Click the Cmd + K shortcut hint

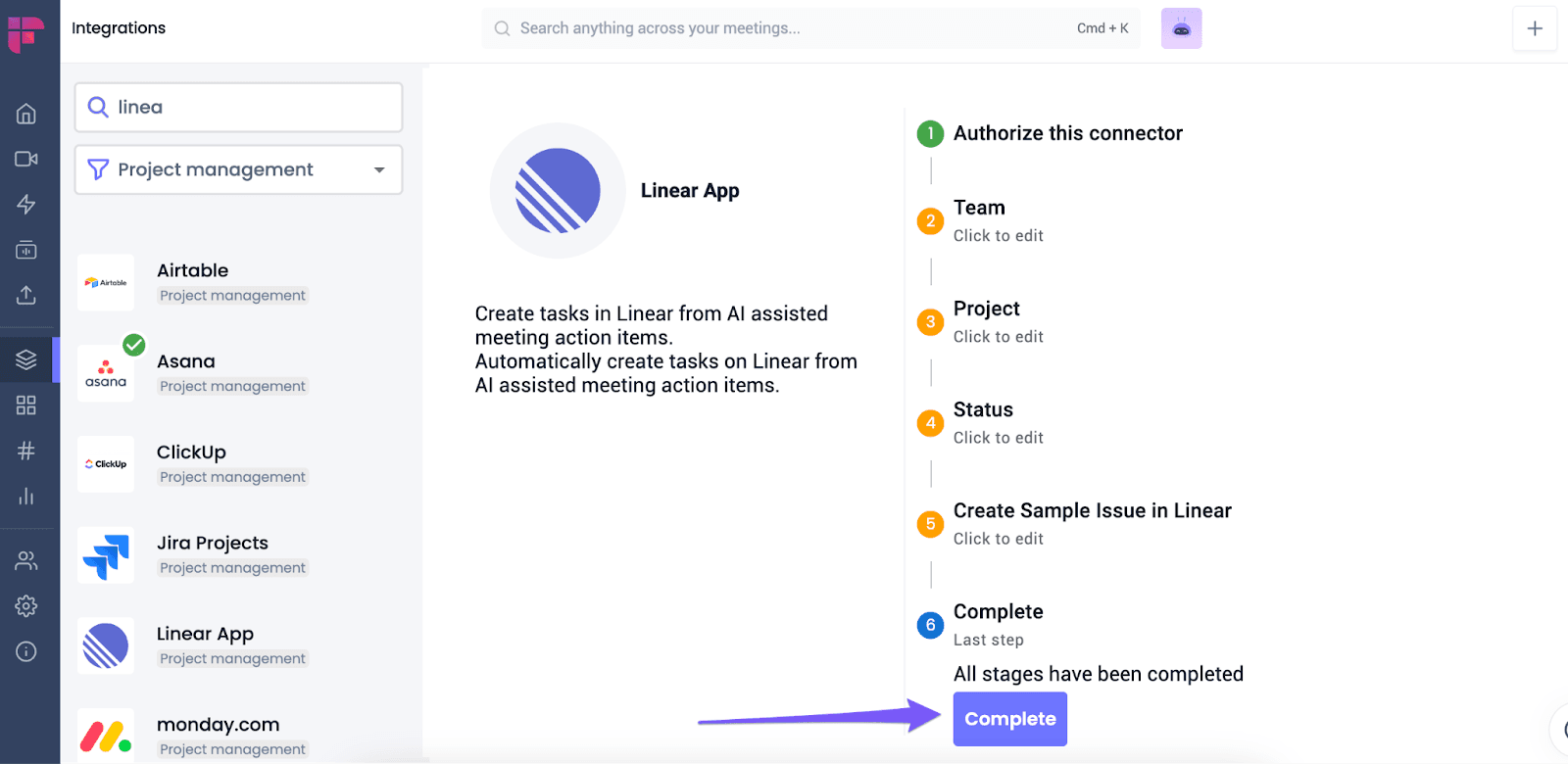(x=1102, y=28)
